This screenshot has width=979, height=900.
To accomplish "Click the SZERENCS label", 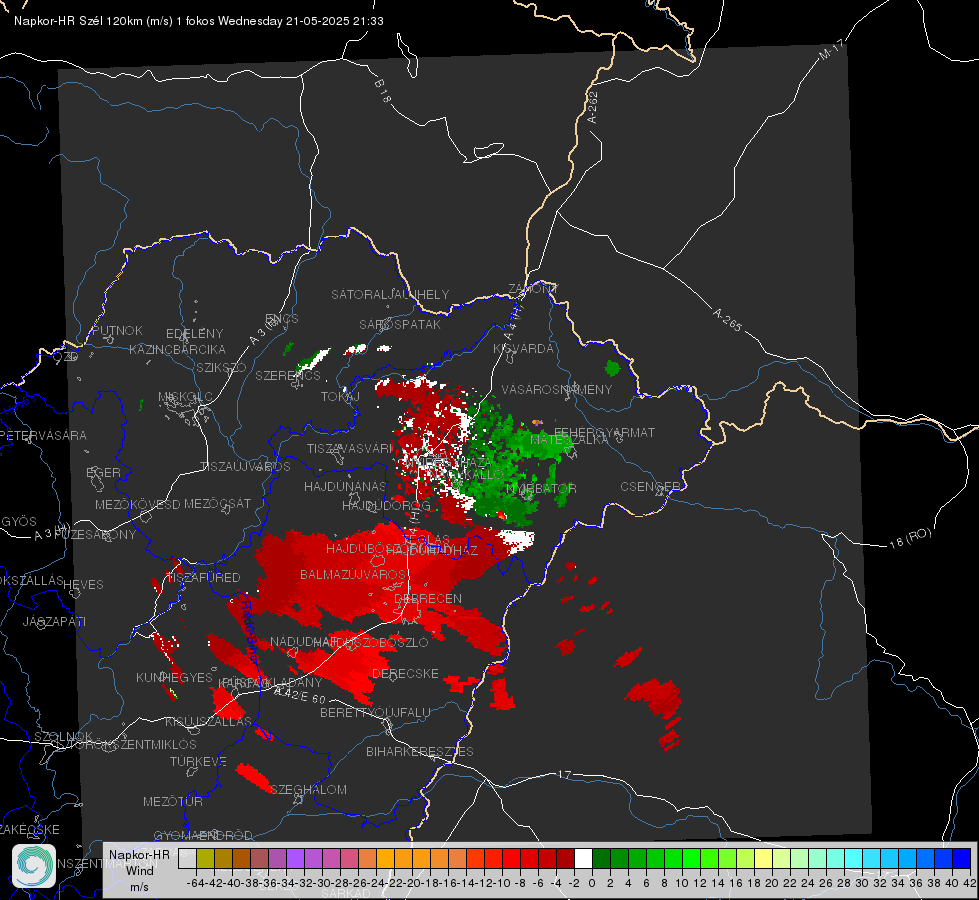I will 288,375.
